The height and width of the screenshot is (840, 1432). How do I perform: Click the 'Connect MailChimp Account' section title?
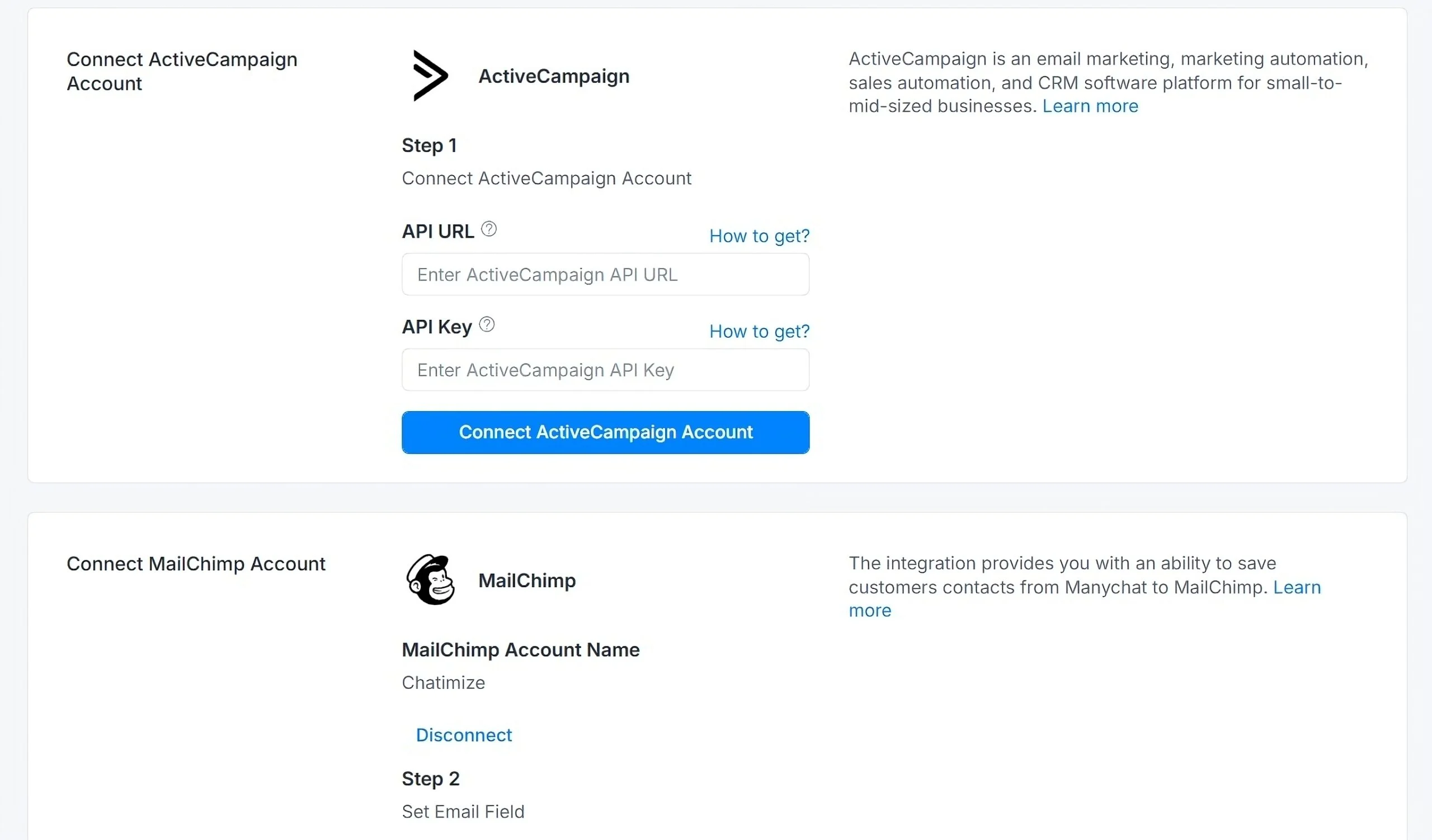point(196,564)
